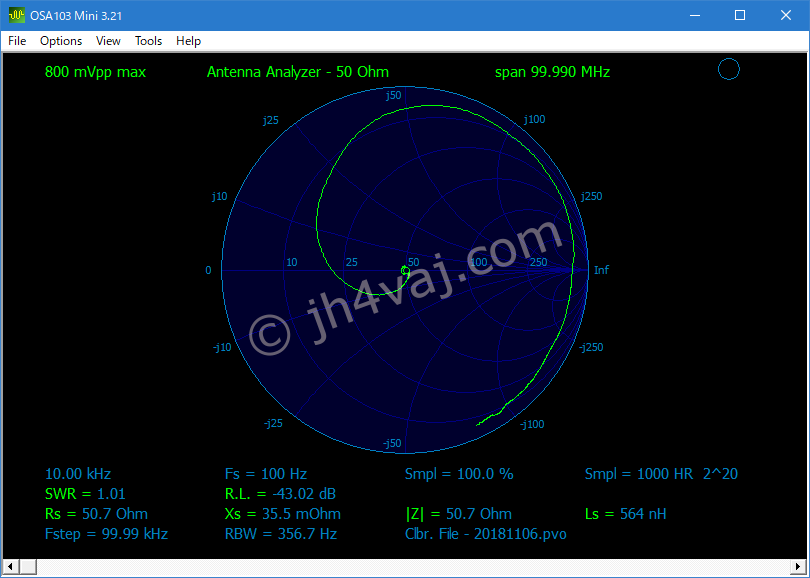This screenshot has height=578, width=810.
Task: Click the 'Smpl = 100.0 %' value
Action: tap(459, 474)
